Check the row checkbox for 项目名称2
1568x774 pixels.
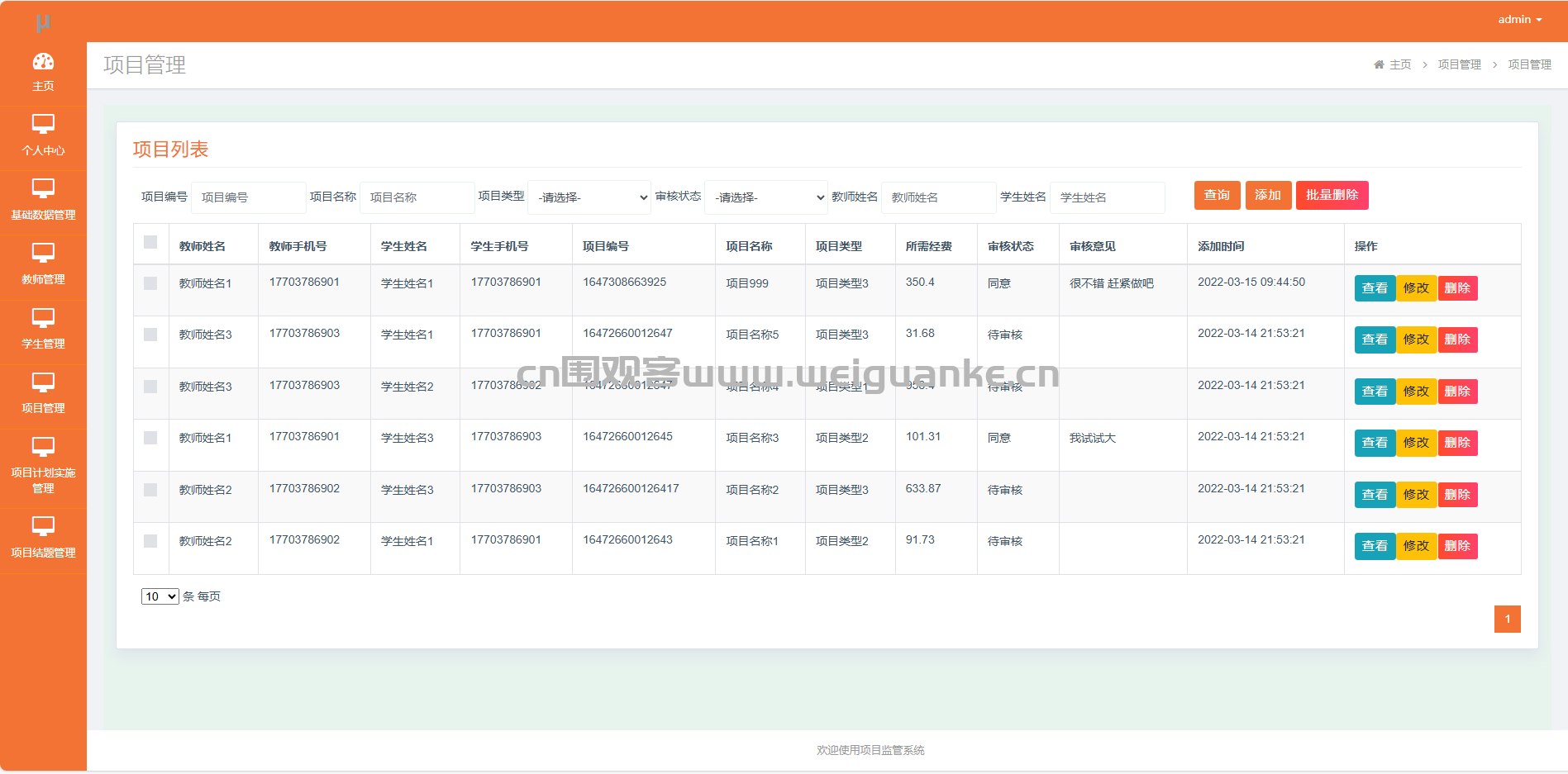[x=150, y=490]
